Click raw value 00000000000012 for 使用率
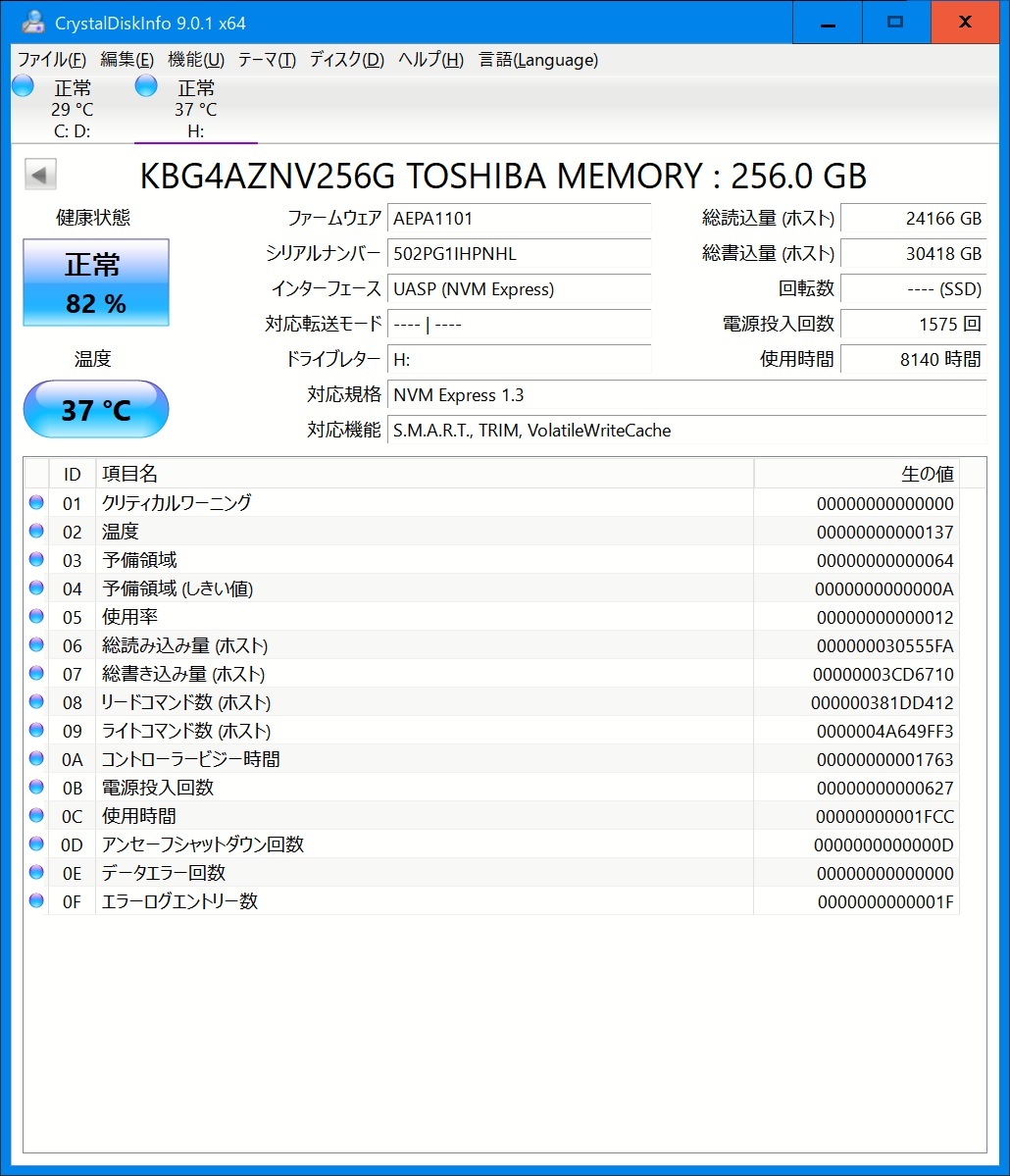 click(884, 617)
